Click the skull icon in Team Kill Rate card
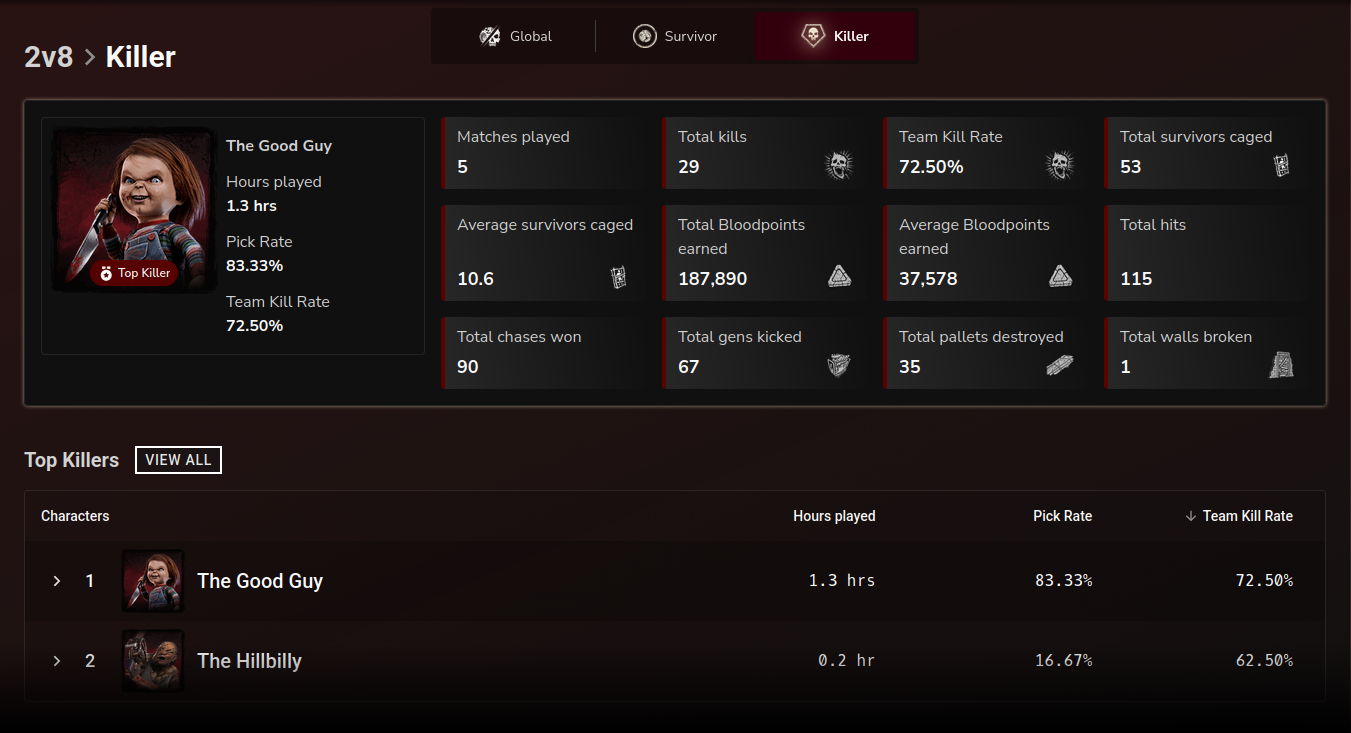1351x733 pixels. [1060, 165]
